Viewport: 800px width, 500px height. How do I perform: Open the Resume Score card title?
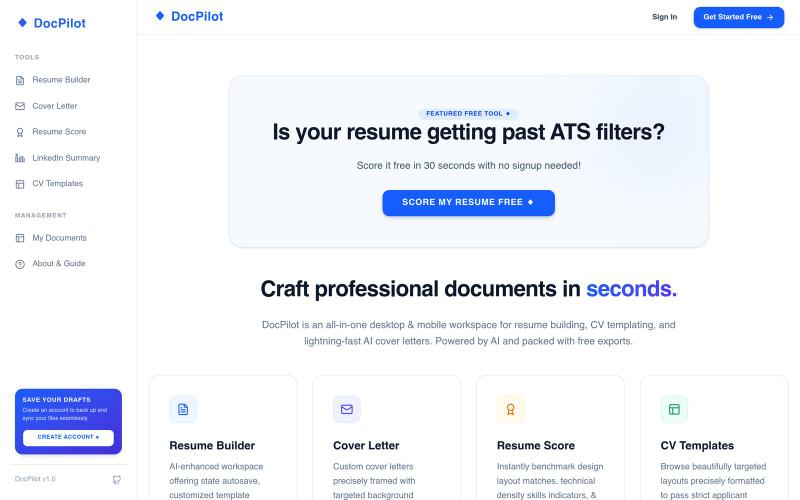tap(536, 445)
